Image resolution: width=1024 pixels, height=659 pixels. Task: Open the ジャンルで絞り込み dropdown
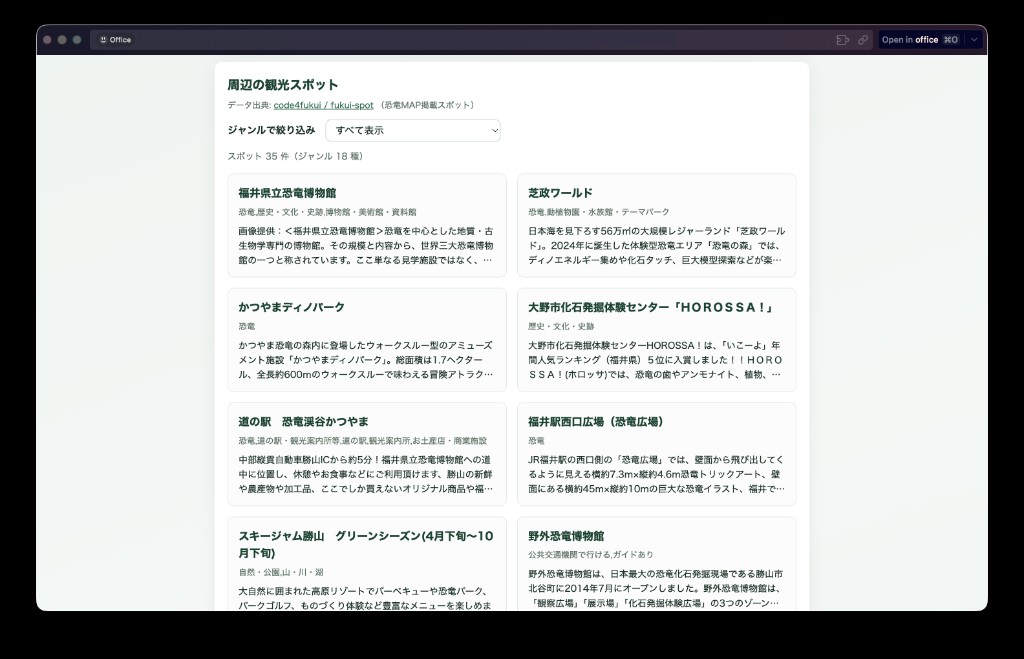click(412, 130)
